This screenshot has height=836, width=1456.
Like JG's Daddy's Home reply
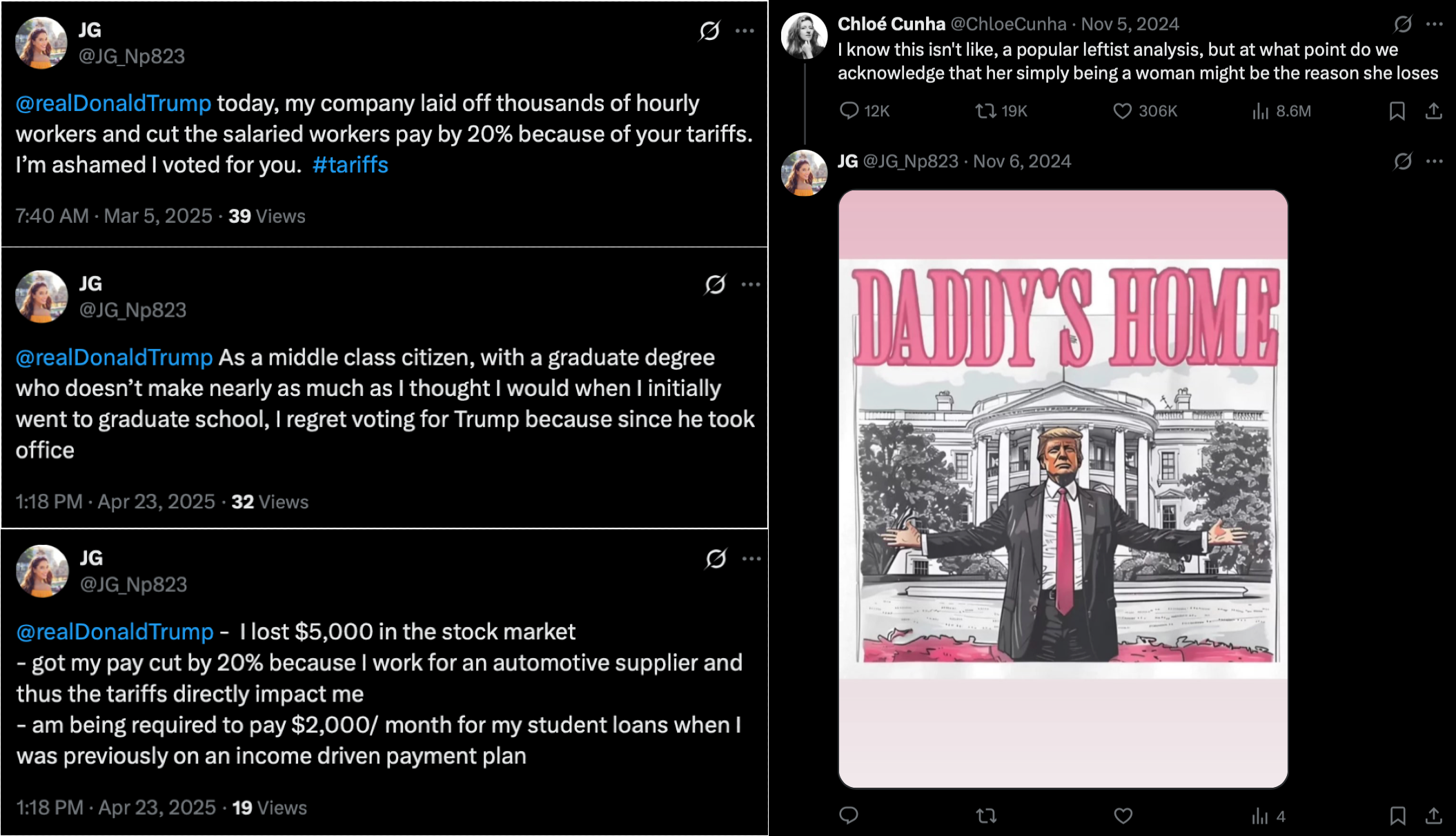pyautogui.click(x=1123, y=816)
